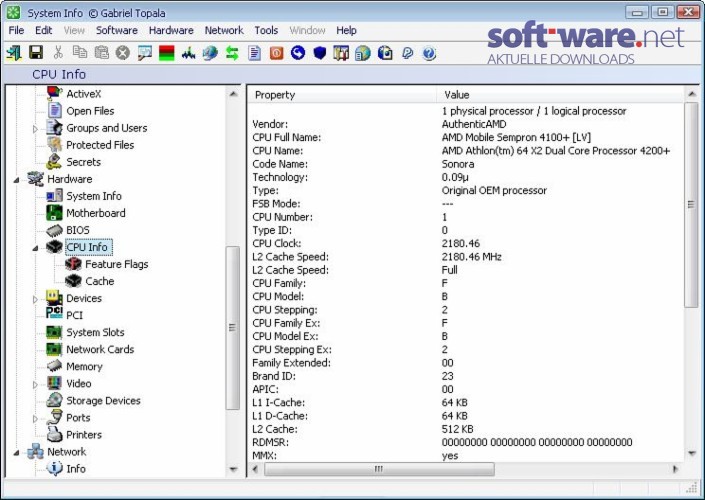Viewport: 705px width, 500px height.
Task: Click the Motherboard icon in the tree
Action: tap(54, 213)
